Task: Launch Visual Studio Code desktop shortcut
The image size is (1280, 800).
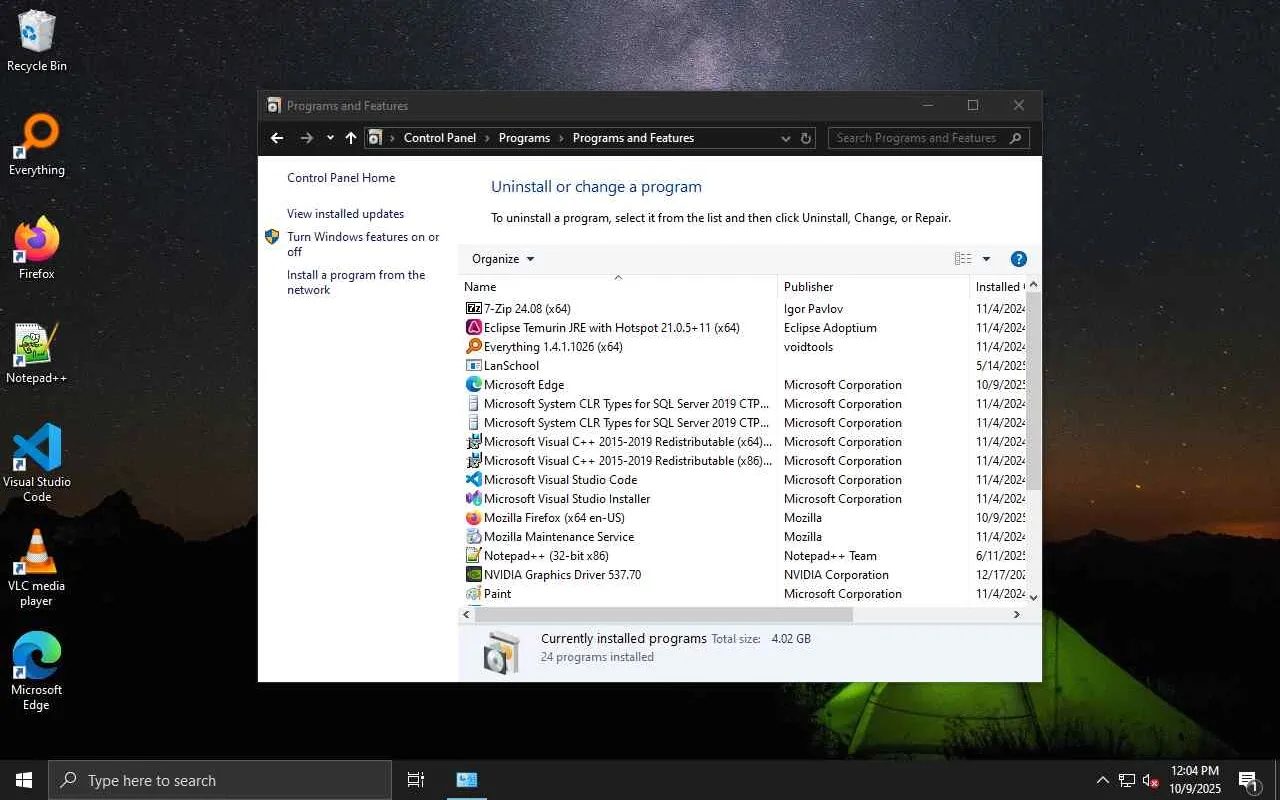Action: [x=36, y=463]
